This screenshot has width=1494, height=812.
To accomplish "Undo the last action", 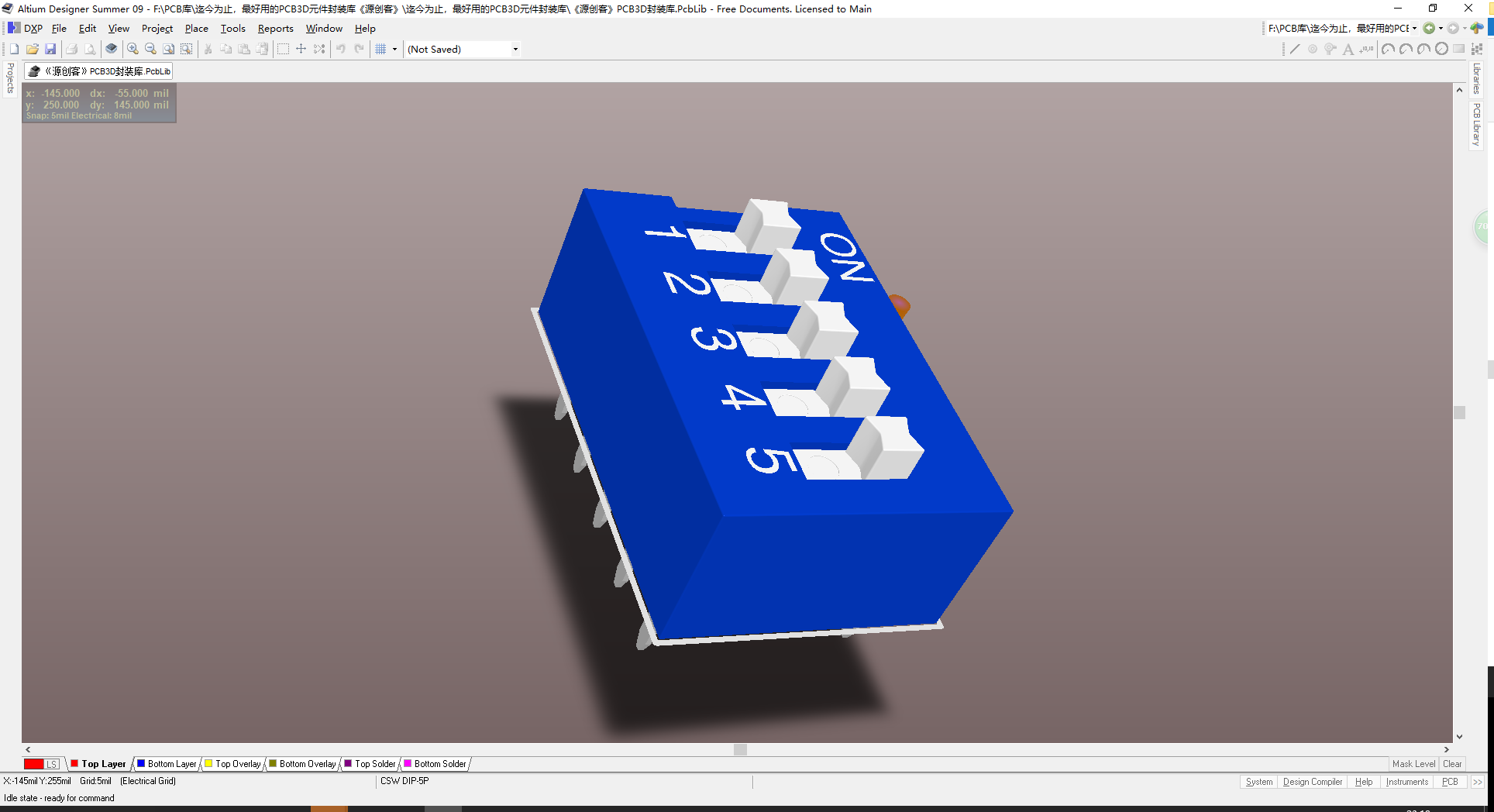I will 341,49.
